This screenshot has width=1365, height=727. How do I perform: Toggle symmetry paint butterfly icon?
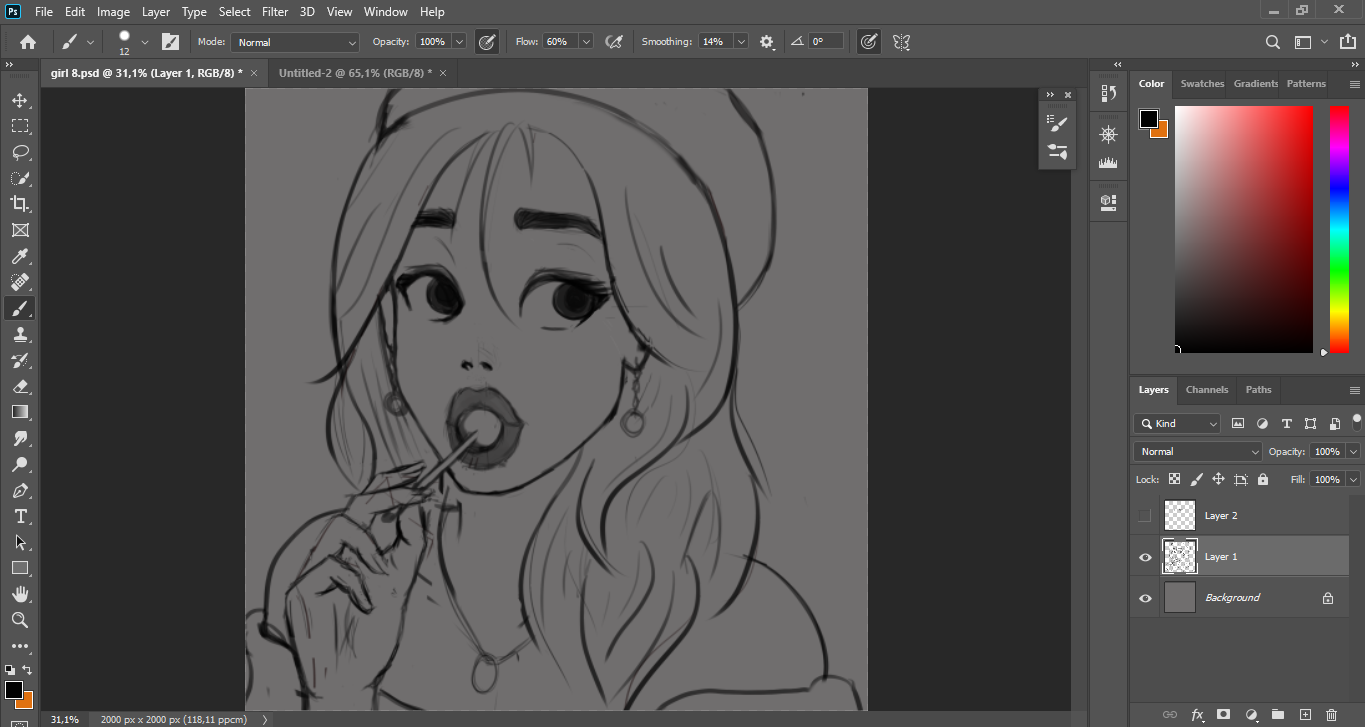tap(901, 42)
